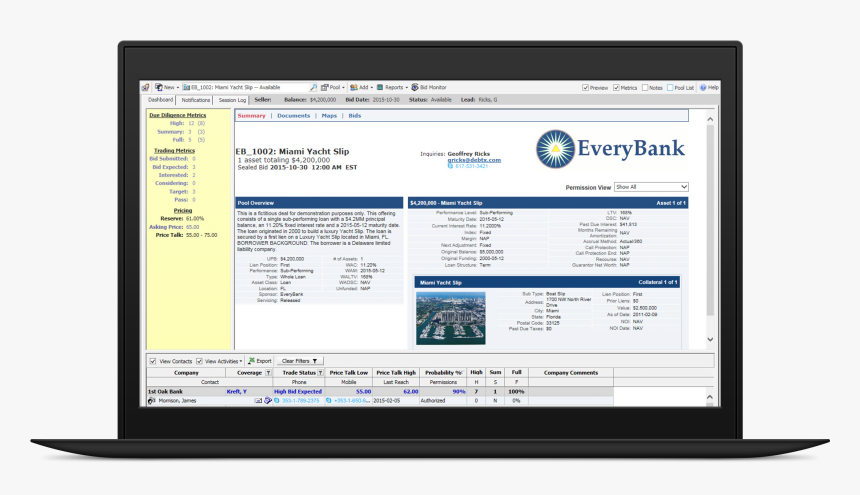Click the New toolbar icon

(x=159, y=87)
